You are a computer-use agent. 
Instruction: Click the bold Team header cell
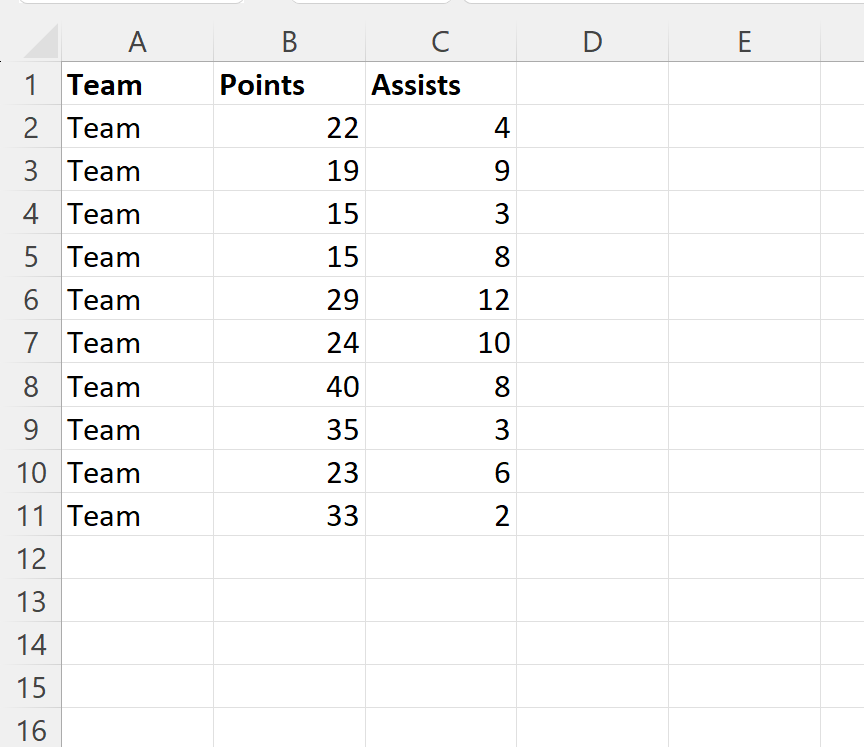point(137,85)
